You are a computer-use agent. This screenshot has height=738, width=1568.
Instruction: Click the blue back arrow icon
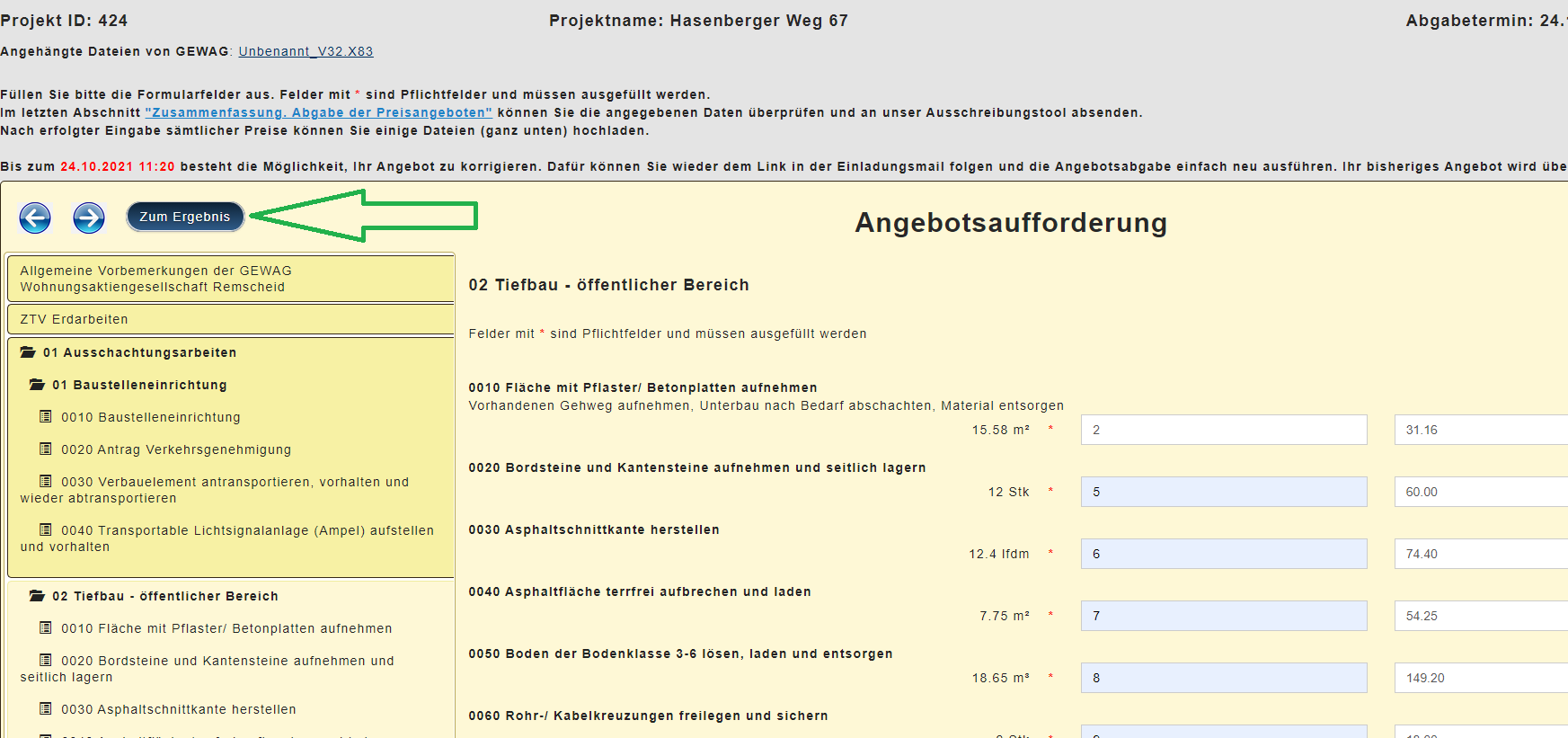coord(35,218)
